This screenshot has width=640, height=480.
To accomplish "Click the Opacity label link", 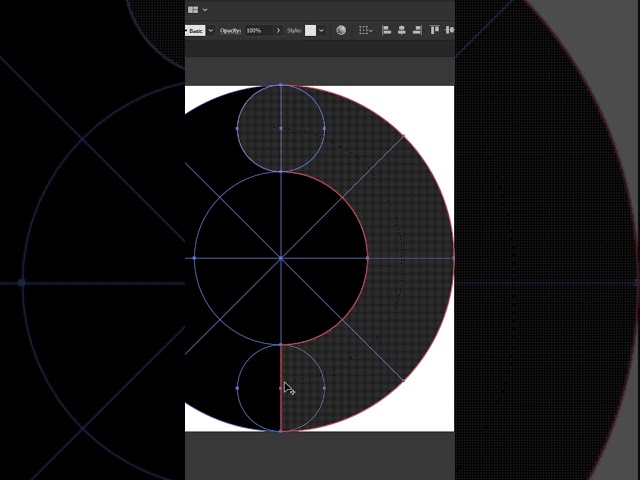I will [230, 31].
